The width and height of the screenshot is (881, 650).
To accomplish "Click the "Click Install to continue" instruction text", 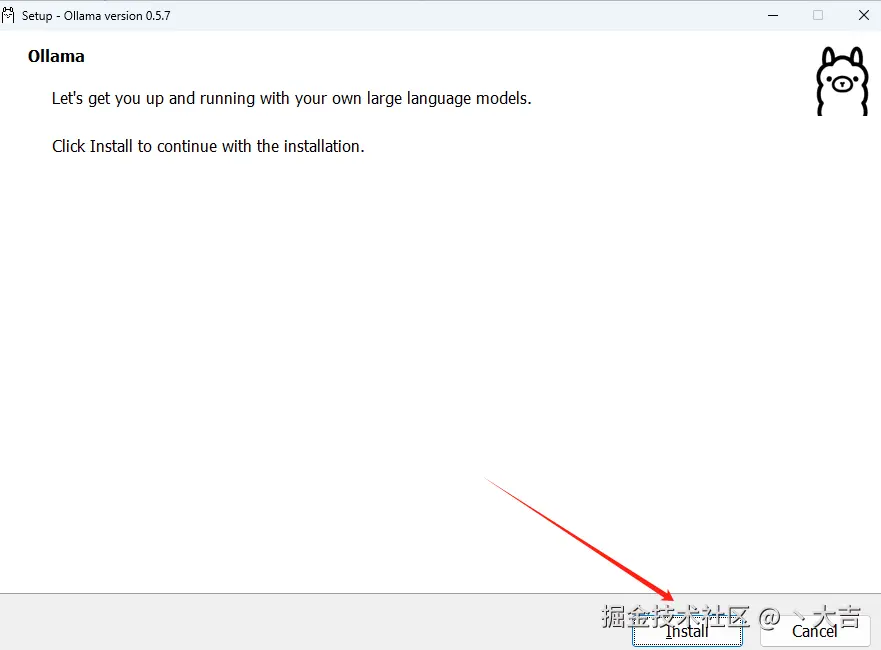I will pos(208,146).
